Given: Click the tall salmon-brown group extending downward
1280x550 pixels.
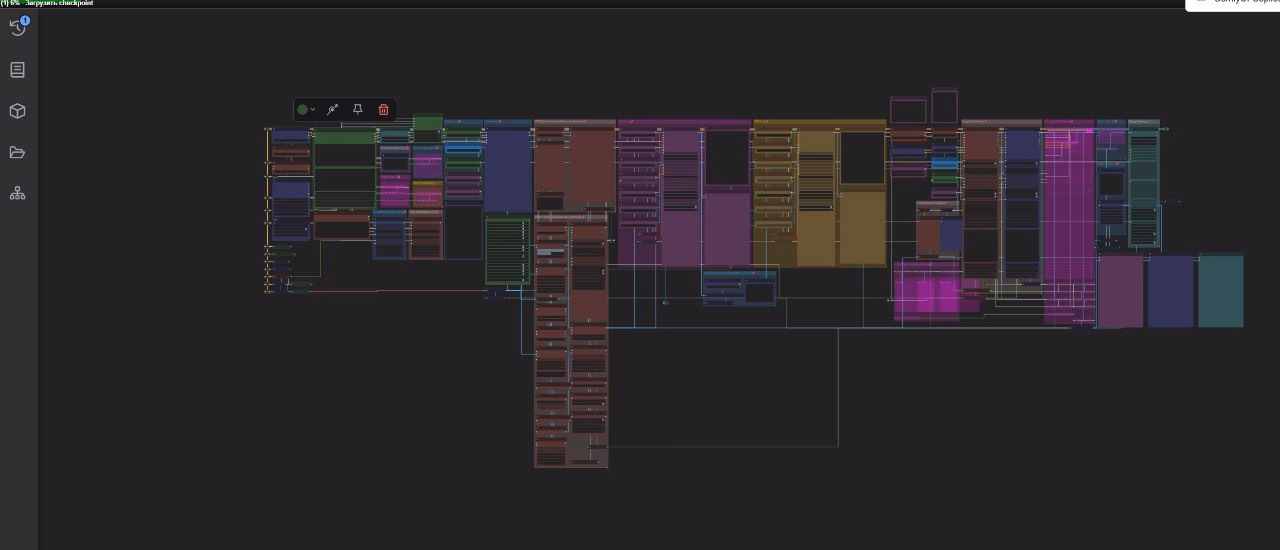Looking at the screenshot, I should point(571,340).
